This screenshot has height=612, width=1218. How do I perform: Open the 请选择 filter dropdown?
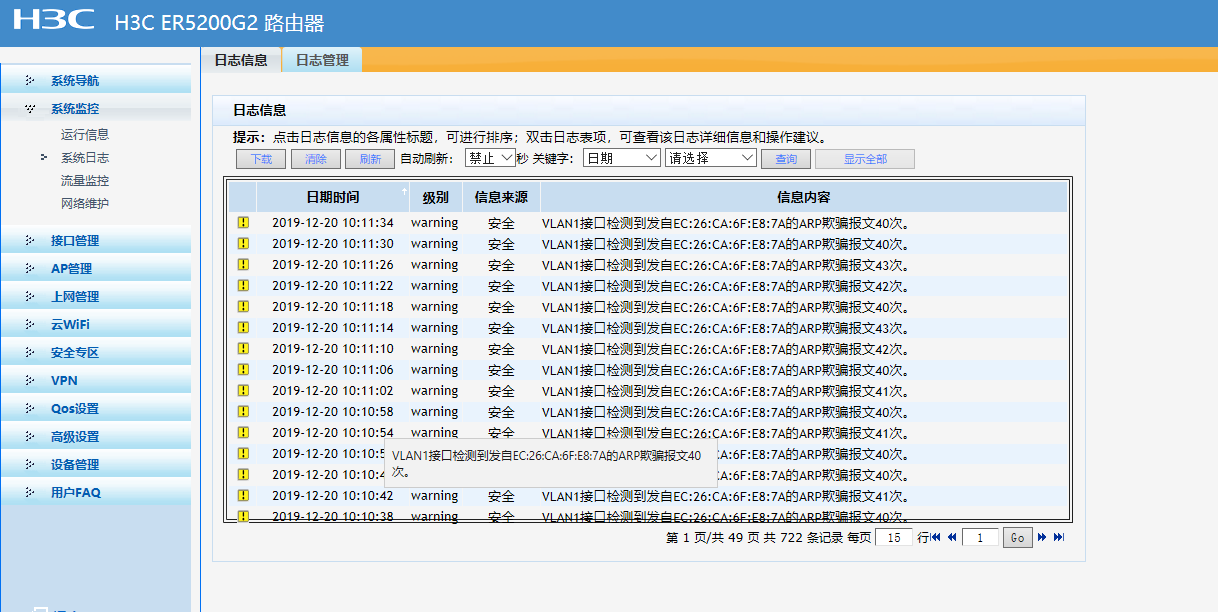711,158
